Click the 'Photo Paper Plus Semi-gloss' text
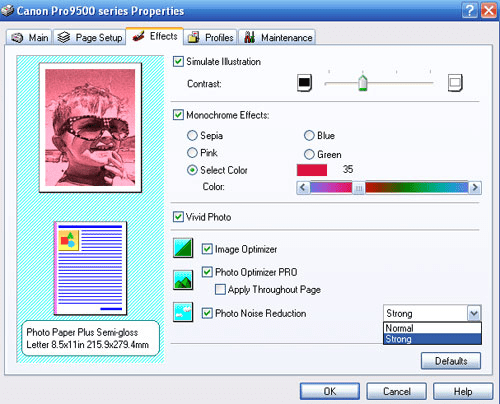This screenshot has height=404, width=500. tap(82, 332)
